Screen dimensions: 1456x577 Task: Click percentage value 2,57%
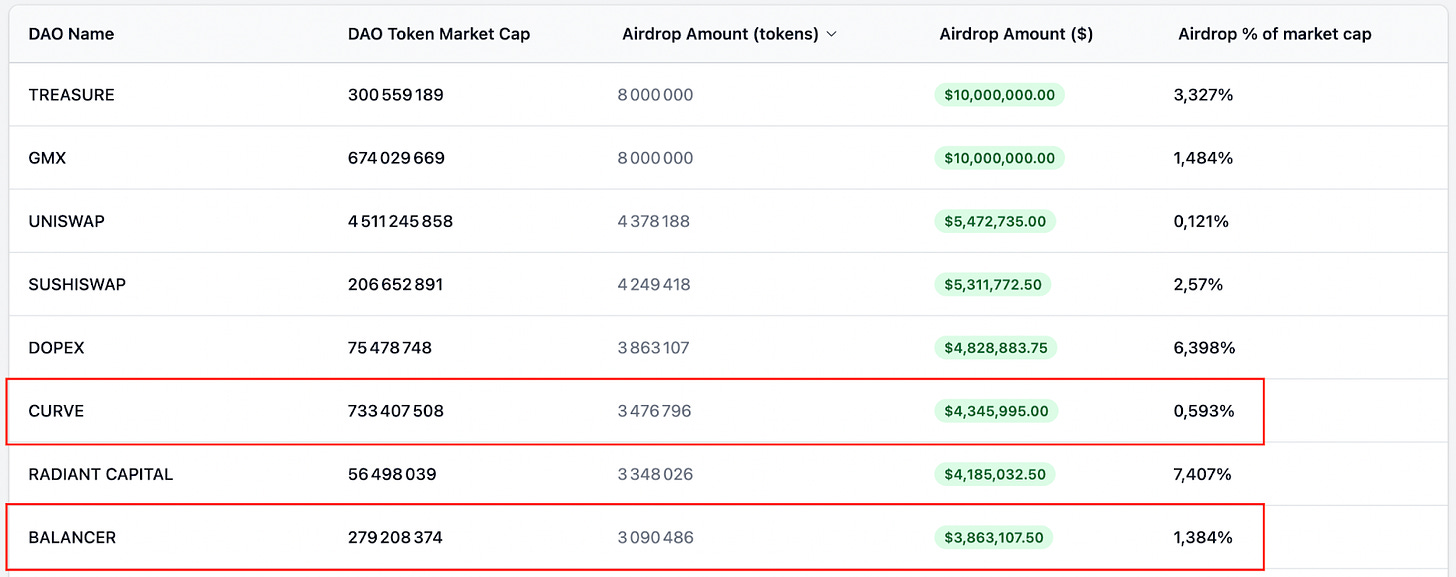(x=1198, y=284)
